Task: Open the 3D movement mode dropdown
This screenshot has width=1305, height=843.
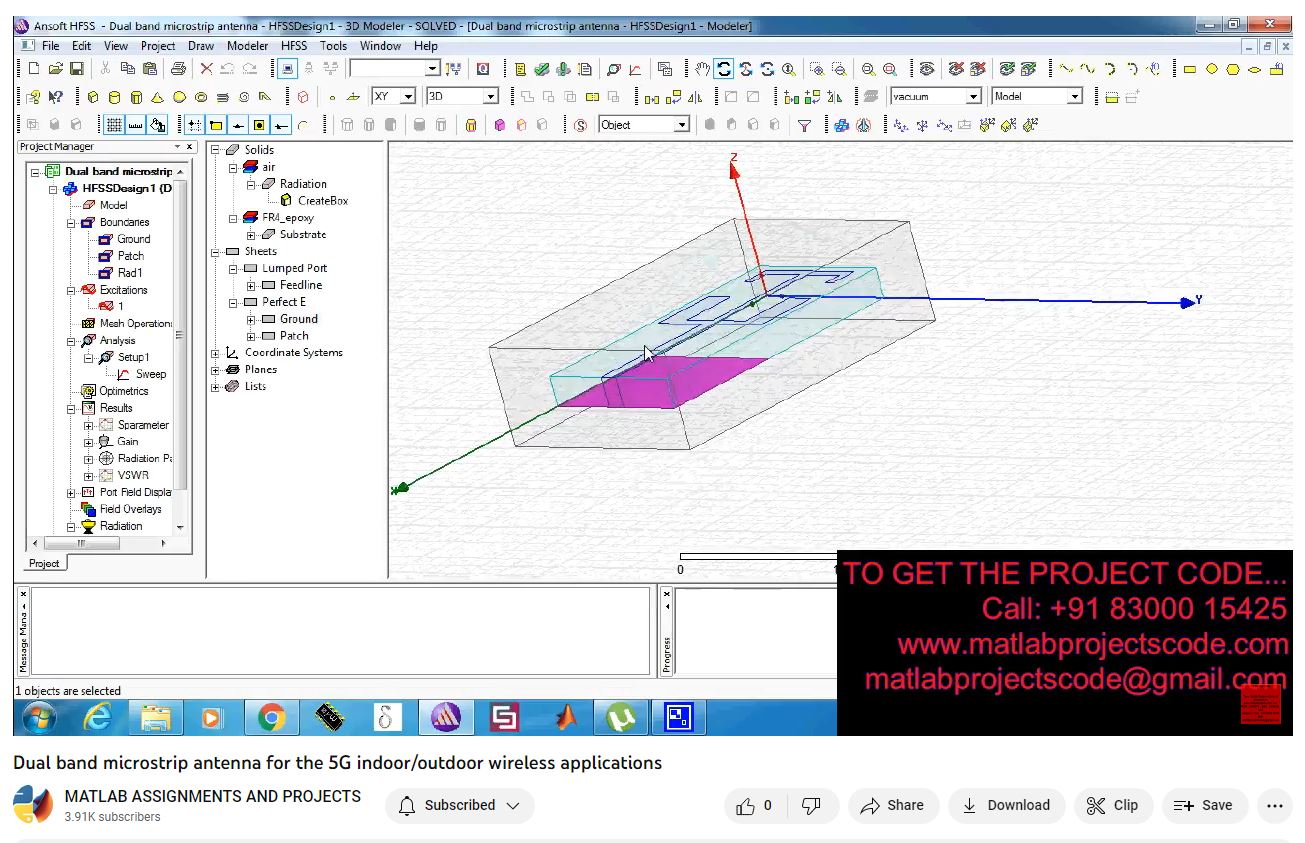Action: click(491, 97)
